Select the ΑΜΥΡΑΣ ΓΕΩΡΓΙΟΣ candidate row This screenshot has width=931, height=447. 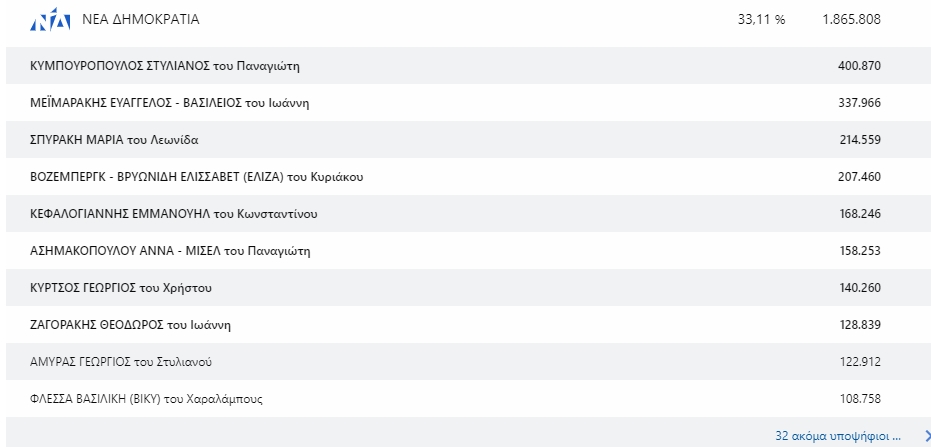122,361
